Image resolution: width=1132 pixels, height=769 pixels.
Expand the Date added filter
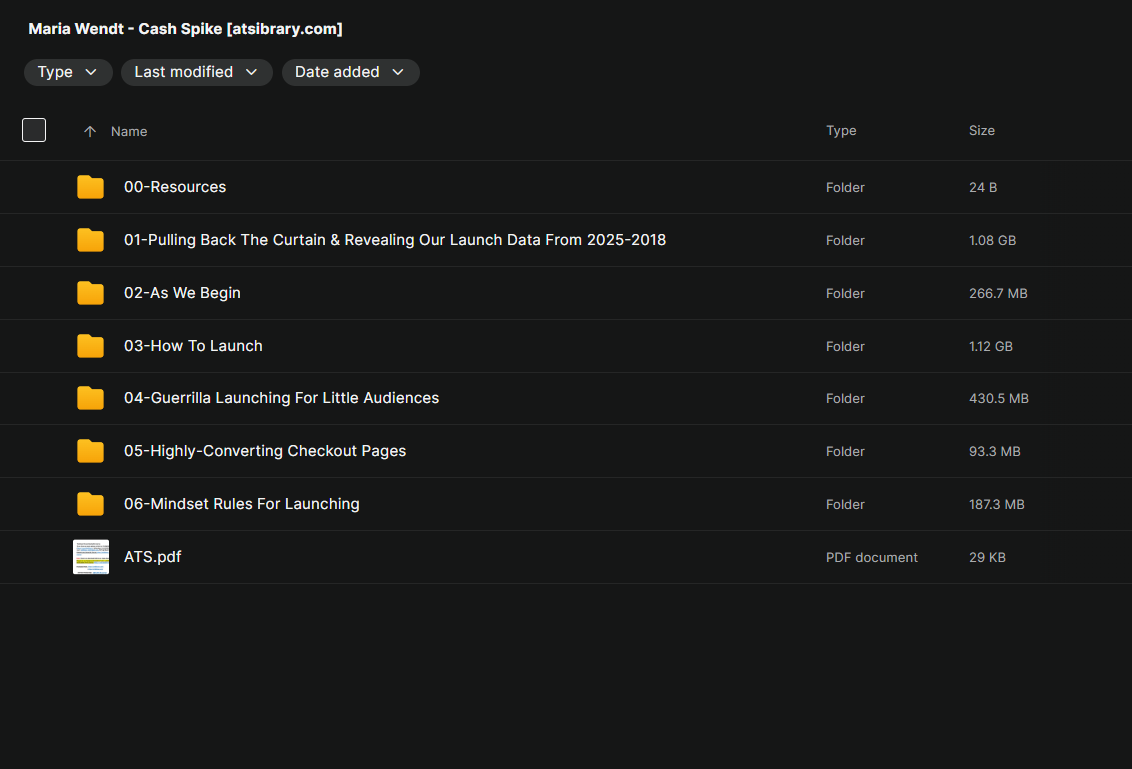click(x=350, y=72)
